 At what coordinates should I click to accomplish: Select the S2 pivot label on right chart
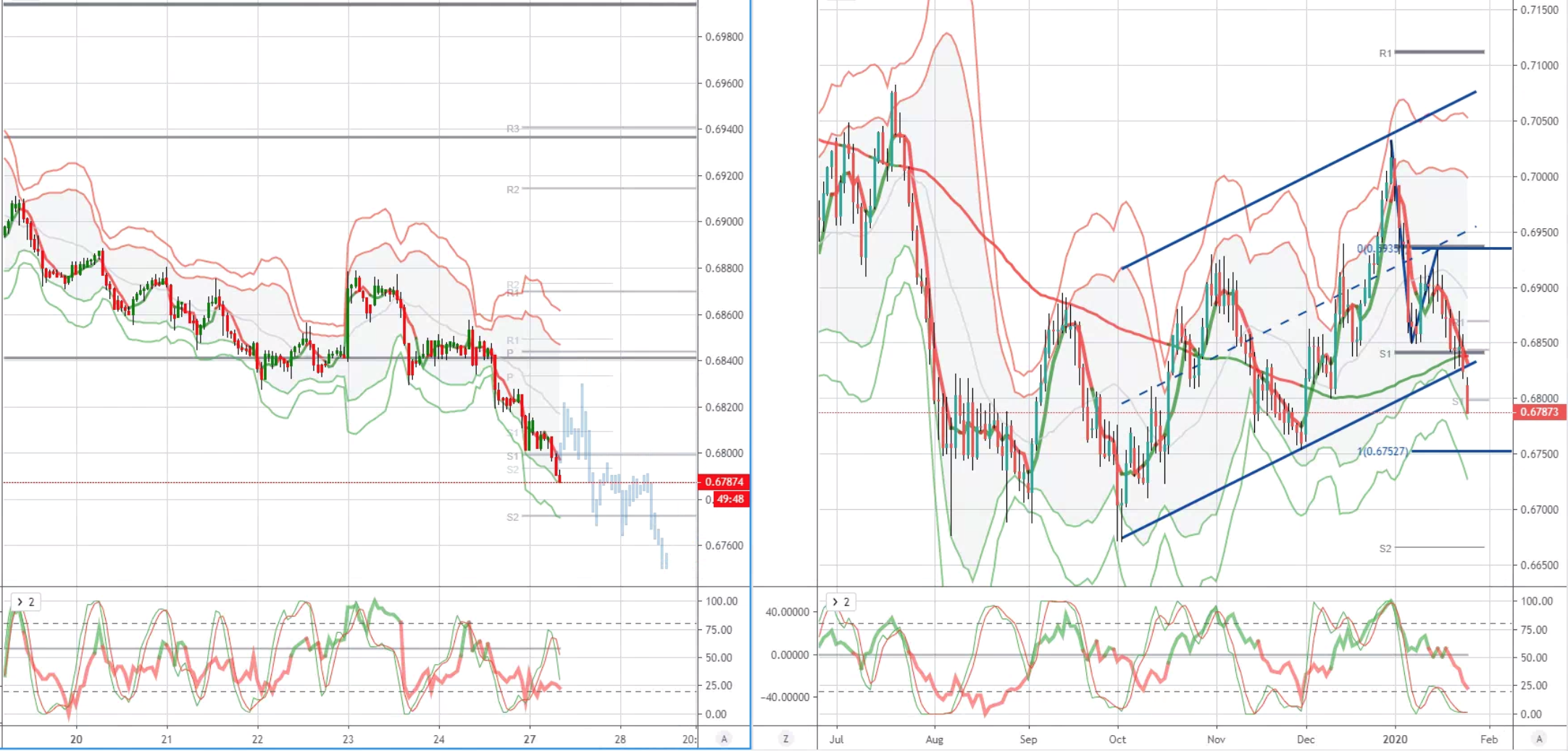point(1385,549)
